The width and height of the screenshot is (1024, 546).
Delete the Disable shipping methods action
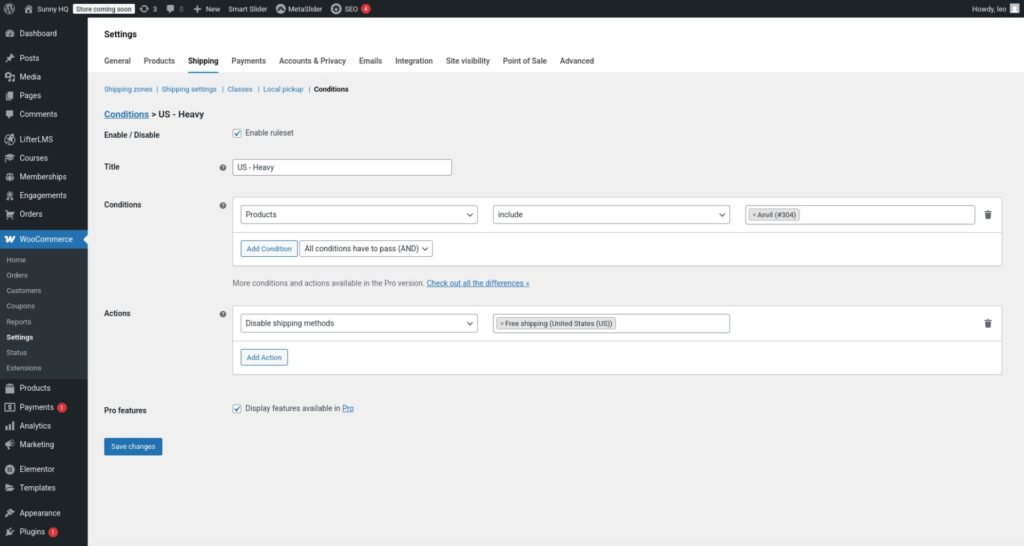987,323
